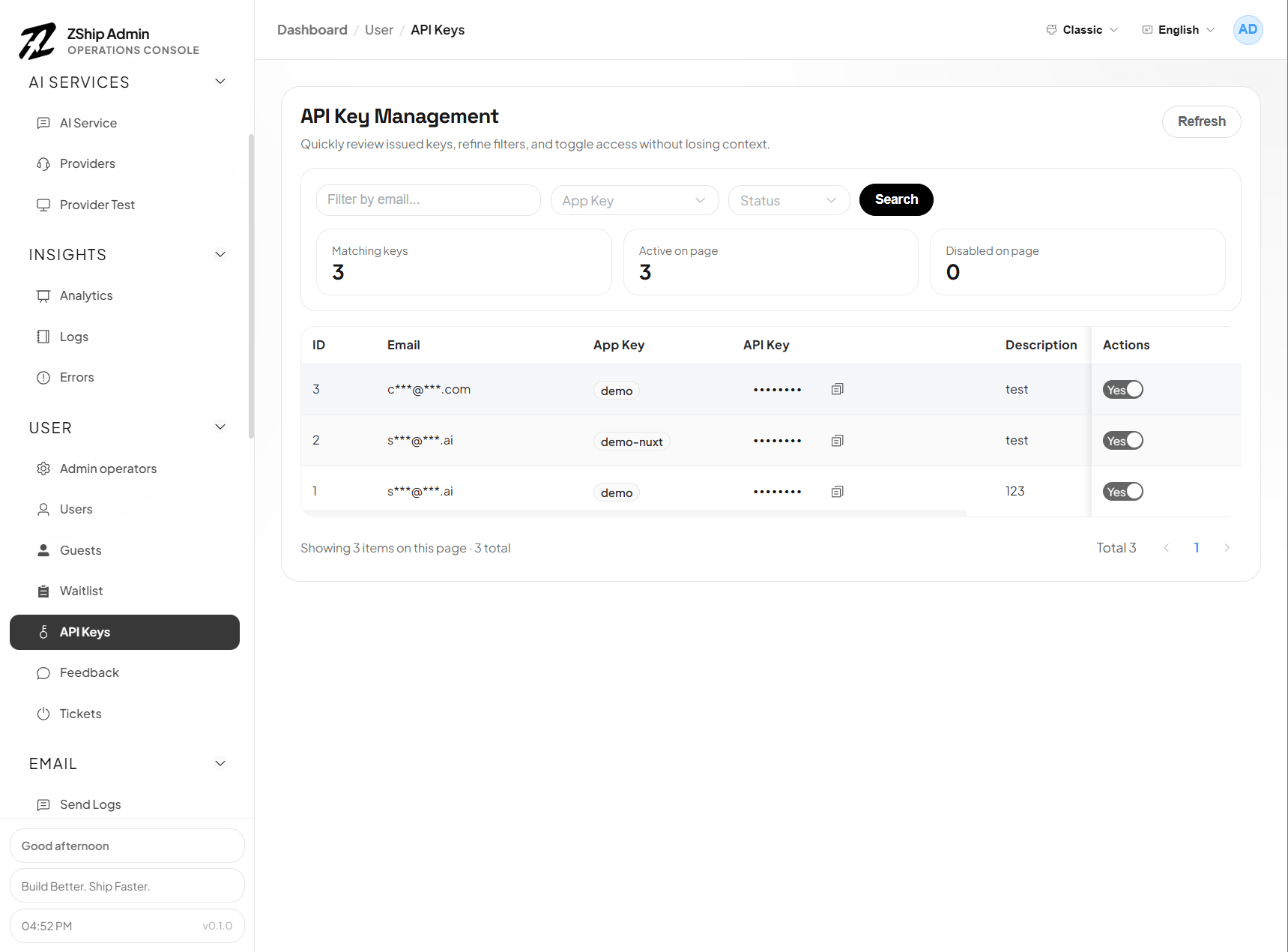Toggle the Yes switch for key ID 2
Viewport: 1288px width, 952px height.
[x=1122, y=440]
